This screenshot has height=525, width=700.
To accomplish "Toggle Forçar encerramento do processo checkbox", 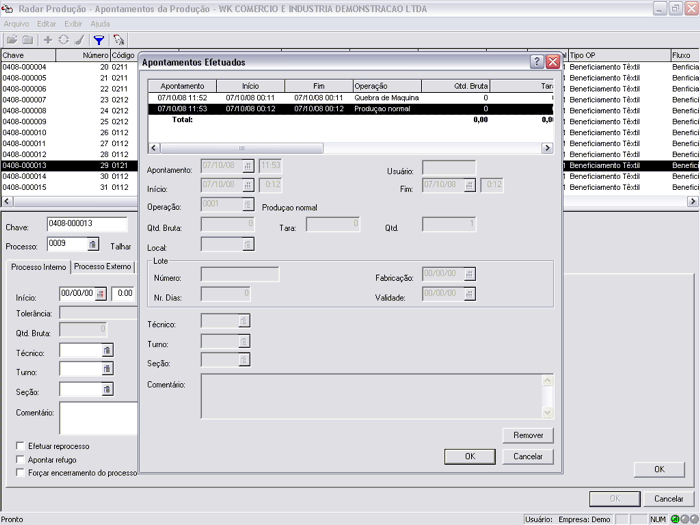I will (21, 472).
